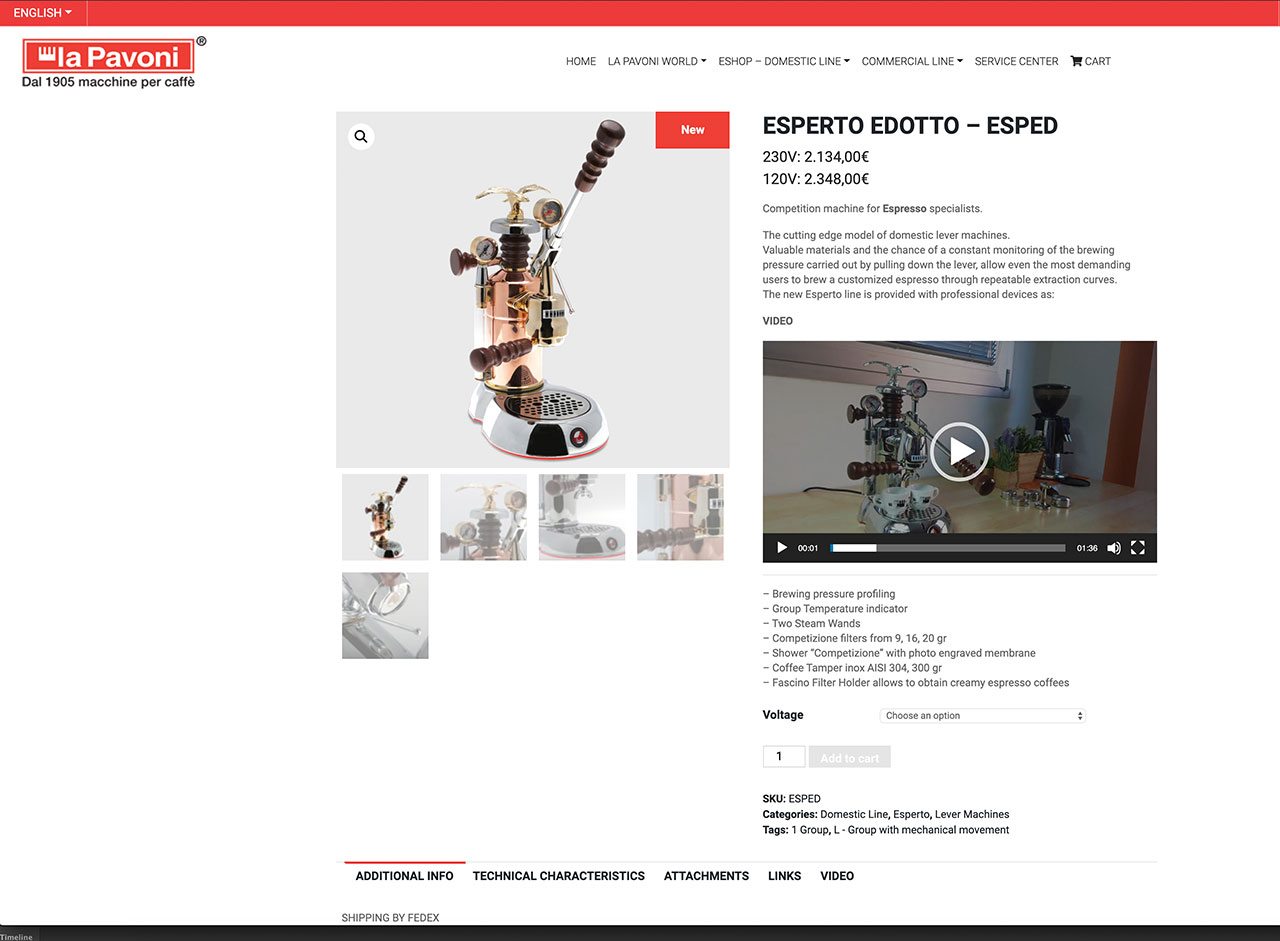
Task: Click the 'Coffee Tamper inox AISI 304, 300 gr' line
Action: pos(852,668)
